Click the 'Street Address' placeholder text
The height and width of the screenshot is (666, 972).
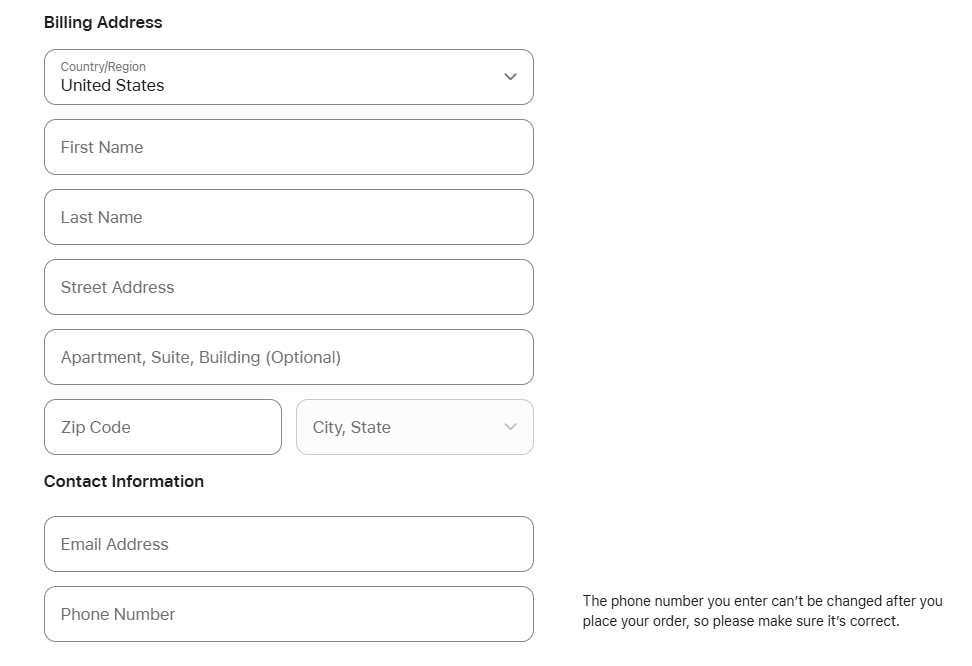click(x=117, y=287)
